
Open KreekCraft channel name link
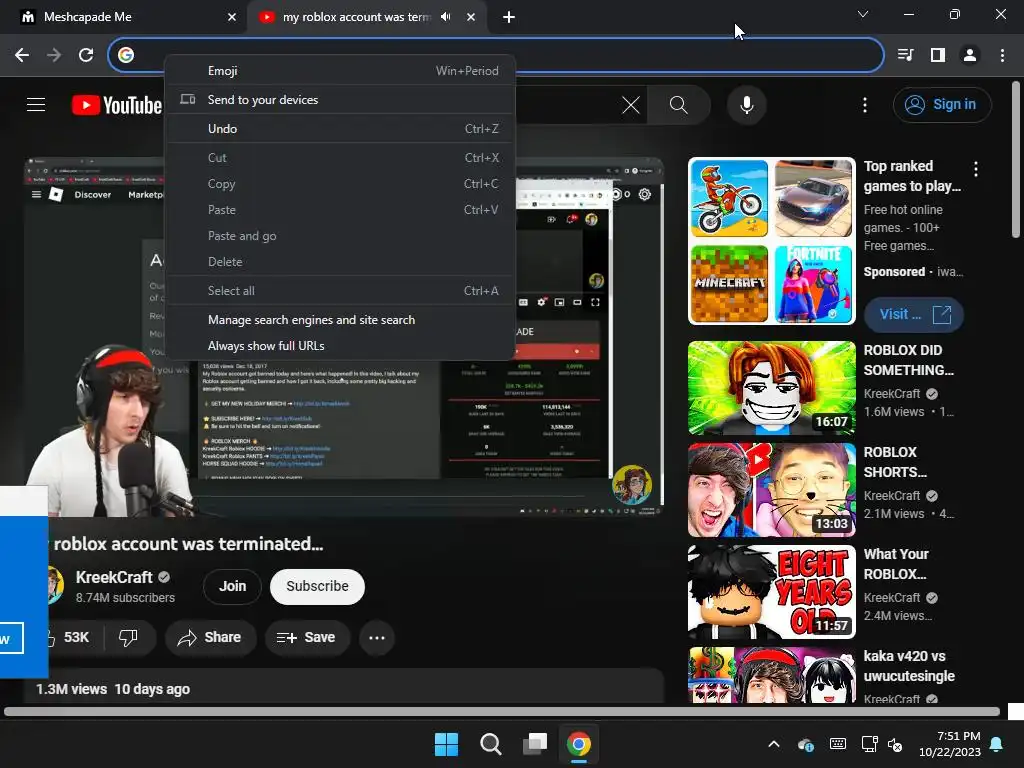click(x=114, y=577)
